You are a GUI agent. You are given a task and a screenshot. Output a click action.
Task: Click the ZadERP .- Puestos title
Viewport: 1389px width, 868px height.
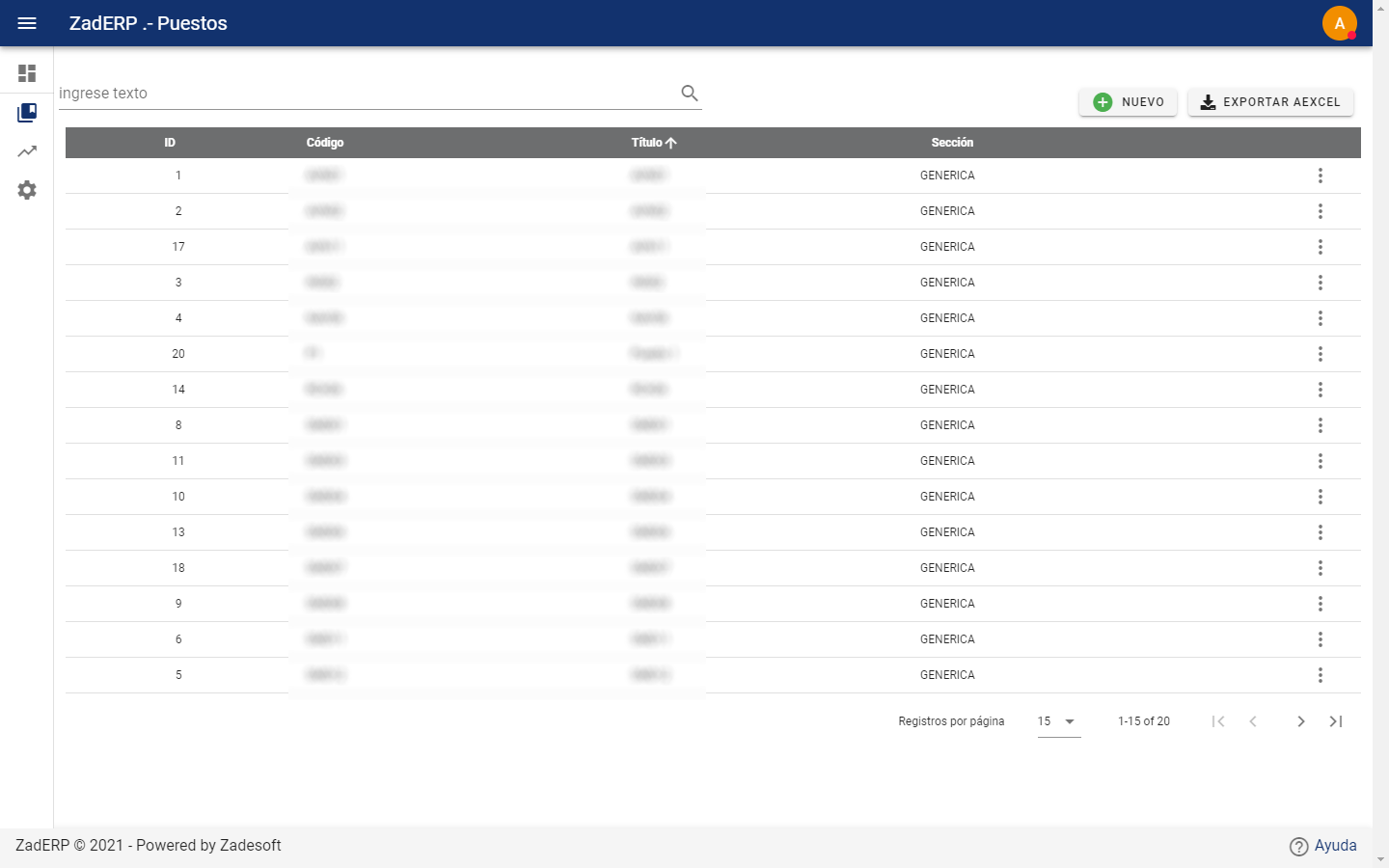click(149, 23)
